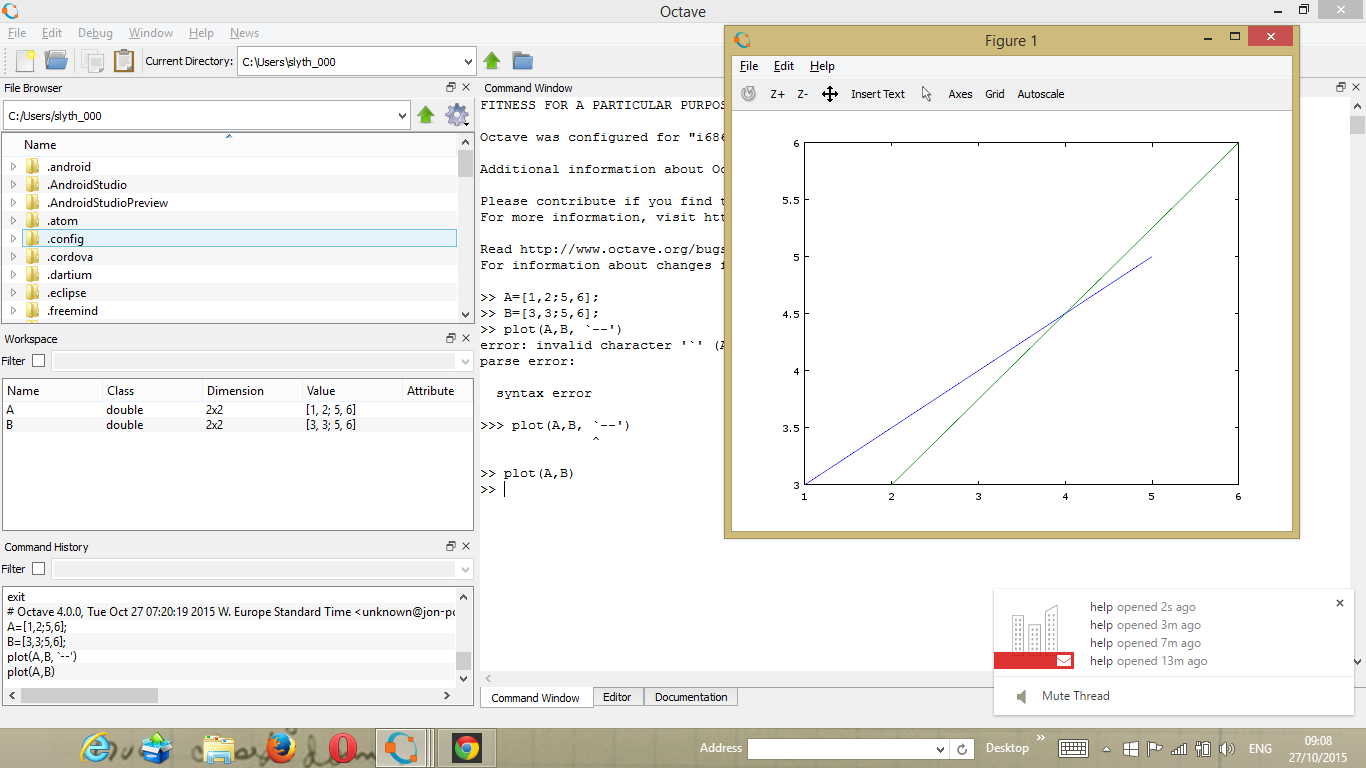Click the taskbar Address refresh icon
This screenshot has height=768, width=1366.
962,749
